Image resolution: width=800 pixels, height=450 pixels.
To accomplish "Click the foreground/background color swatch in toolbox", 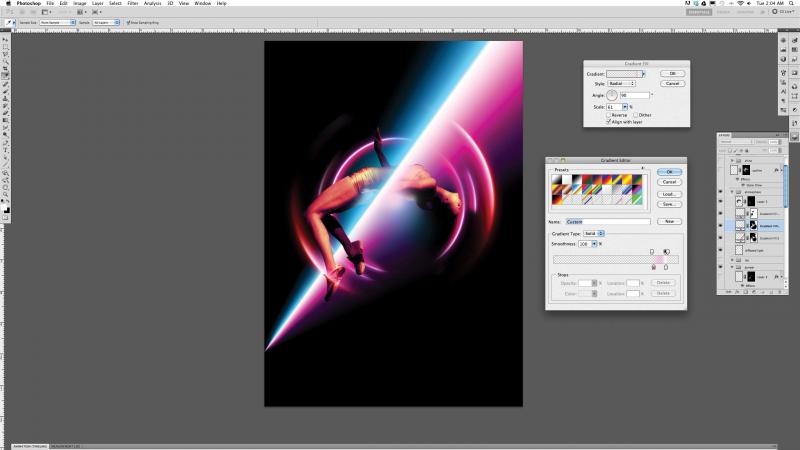I will (x=5, y=209).
